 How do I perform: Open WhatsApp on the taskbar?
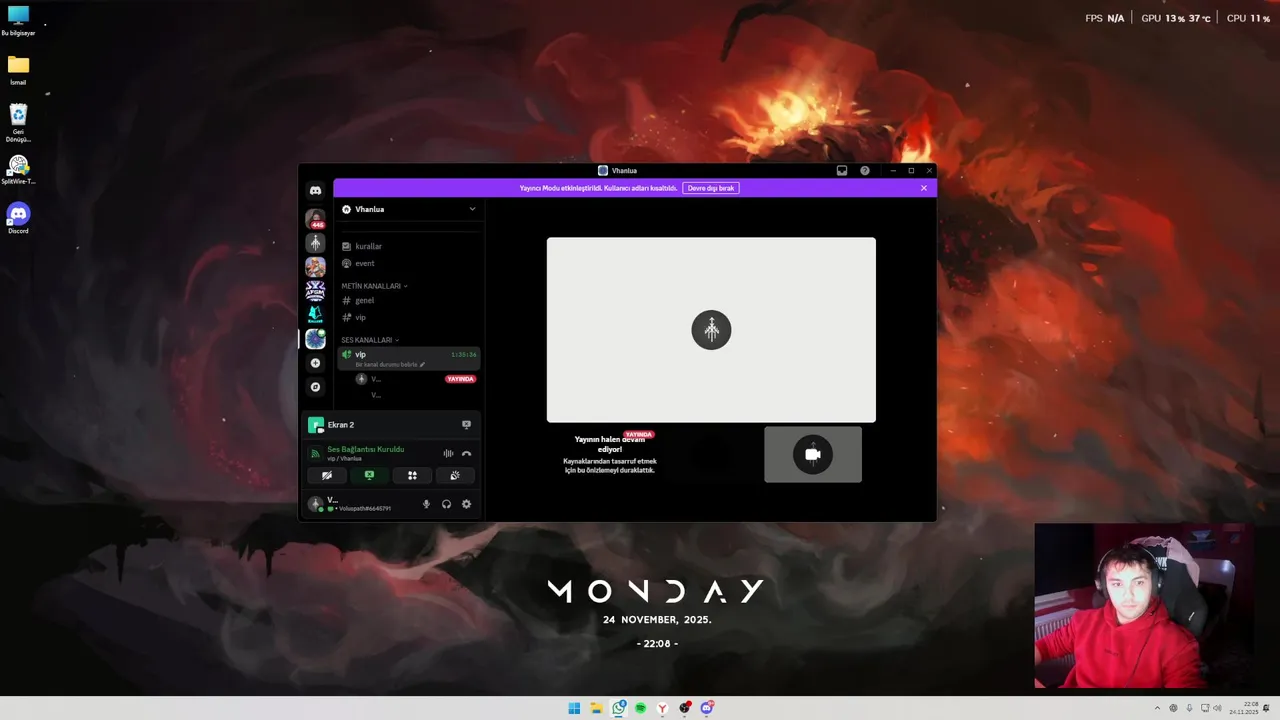[619, 708]
